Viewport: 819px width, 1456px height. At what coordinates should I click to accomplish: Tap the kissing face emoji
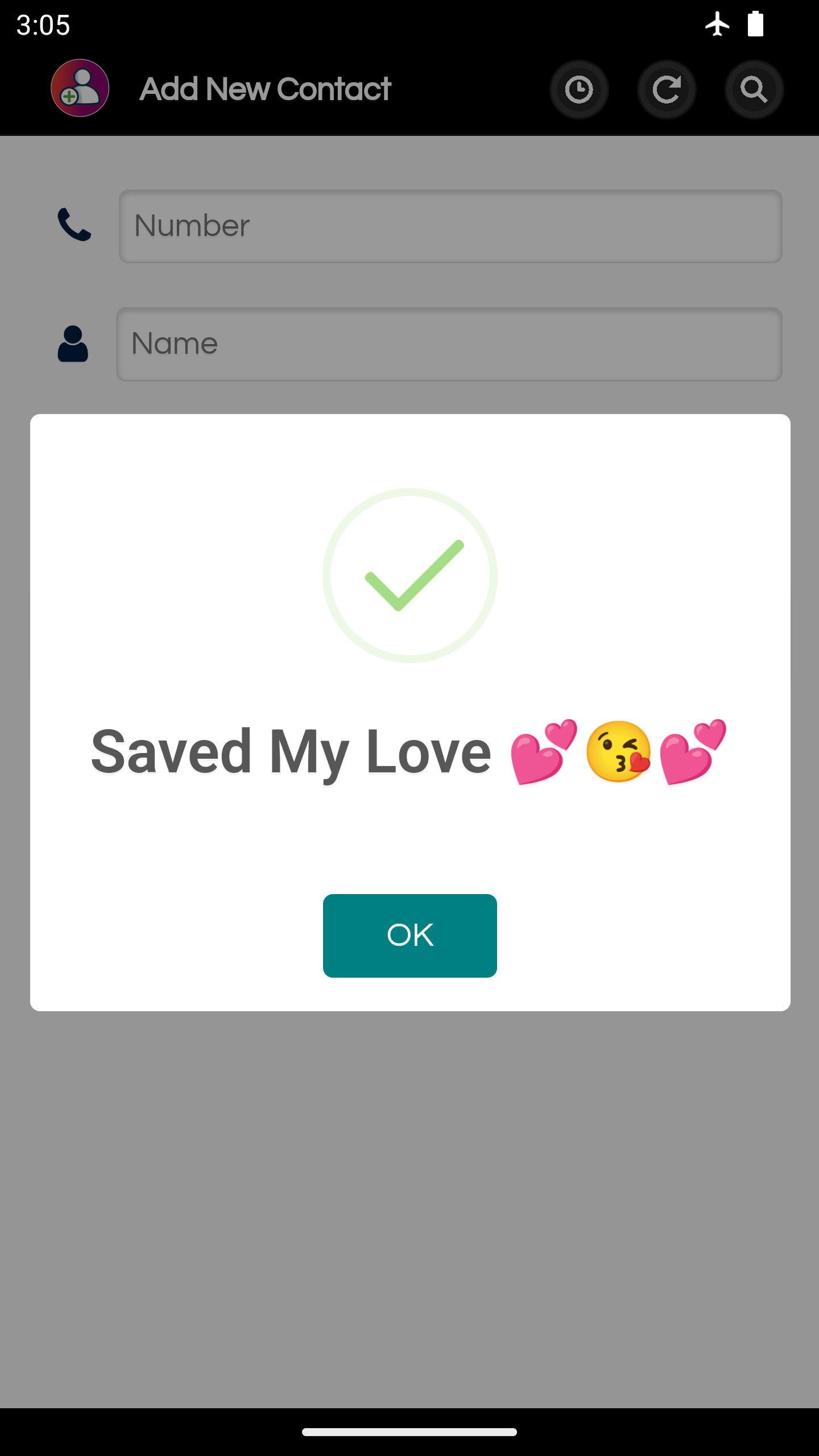click(618, 752)
